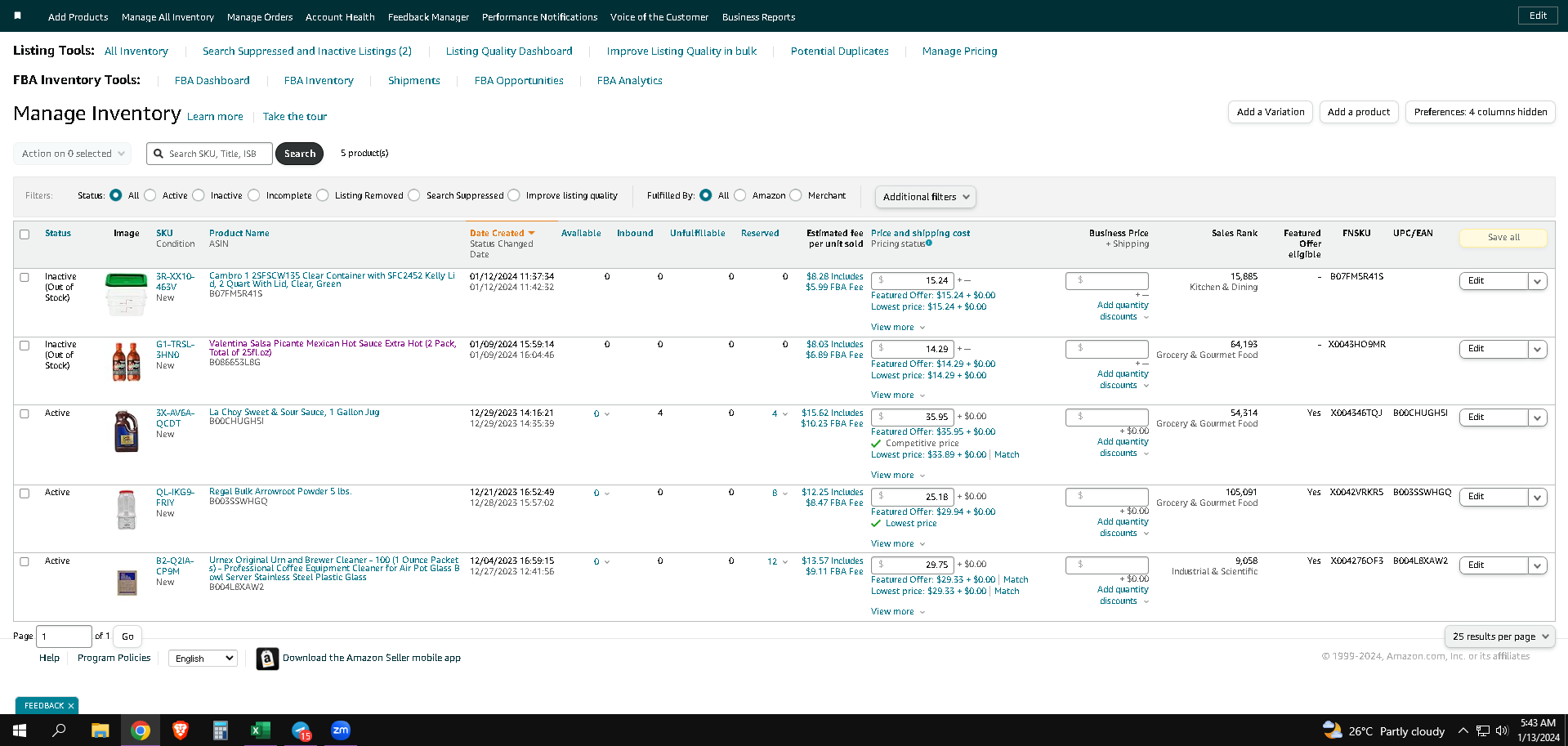Image resolution: width=1568 pixels, height=746 pixels.
Task: Click the Pricing status info icon
Action: [929, 243]
